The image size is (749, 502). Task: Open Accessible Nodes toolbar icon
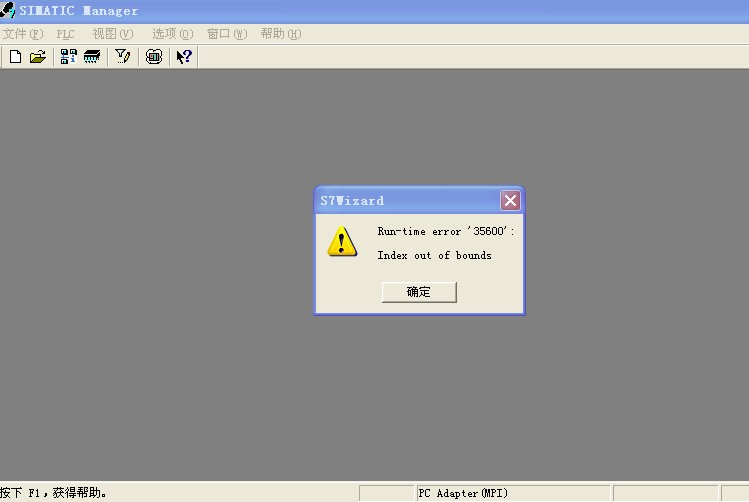tap(68, 57)
